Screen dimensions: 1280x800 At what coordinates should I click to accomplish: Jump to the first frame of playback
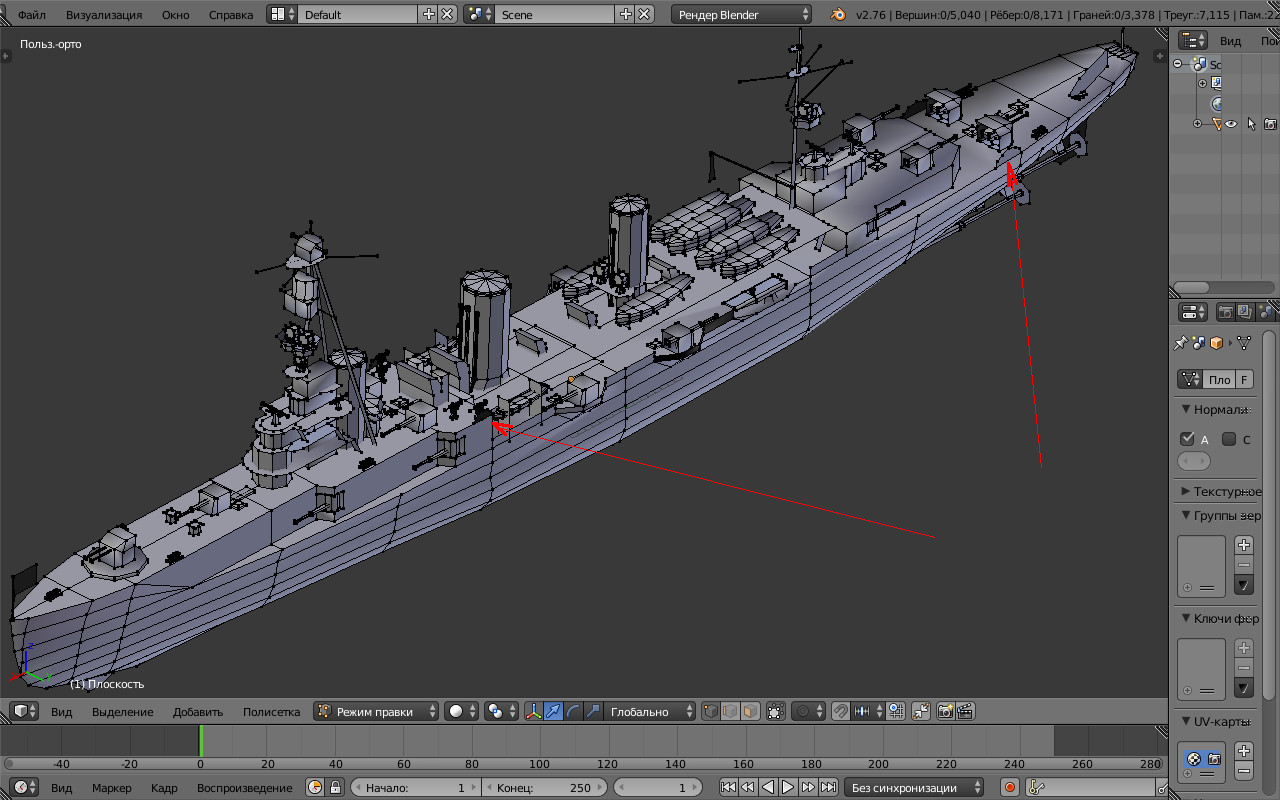coord(728,788)
